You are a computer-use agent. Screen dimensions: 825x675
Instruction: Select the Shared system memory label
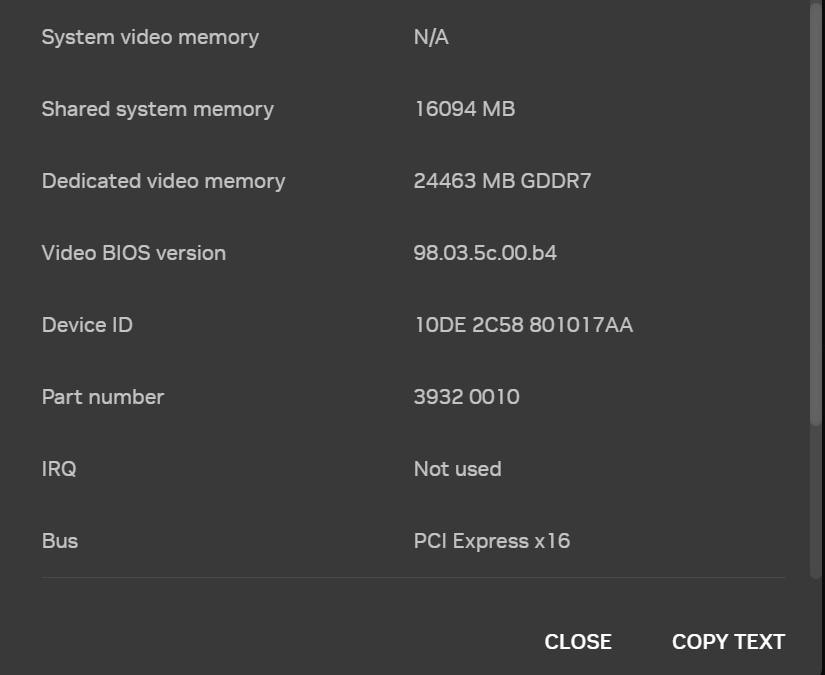point(157,109)
